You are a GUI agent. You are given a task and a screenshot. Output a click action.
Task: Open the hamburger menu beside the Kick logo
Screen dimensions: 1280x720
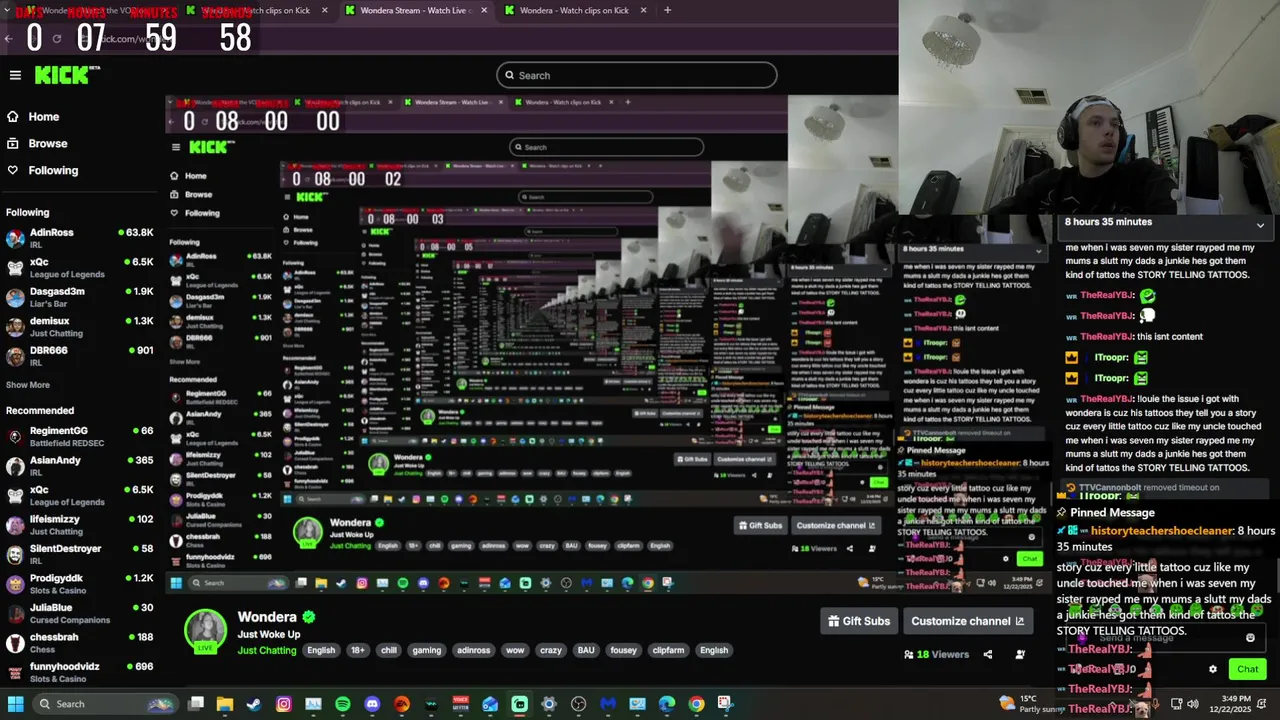click(15, 75)
